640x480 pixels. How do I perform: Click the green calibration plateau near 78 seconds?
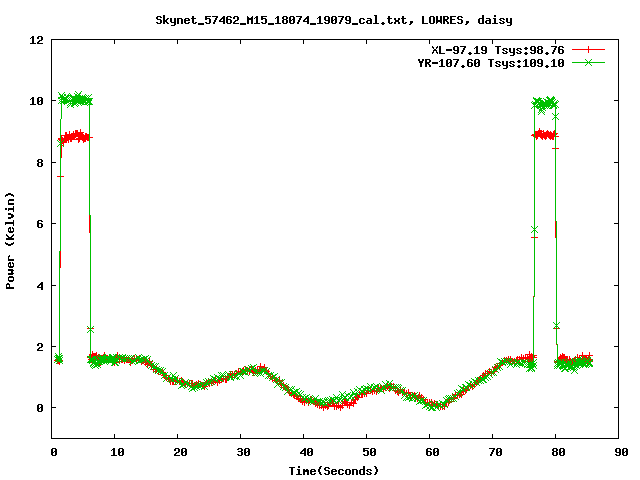point(545,104)
